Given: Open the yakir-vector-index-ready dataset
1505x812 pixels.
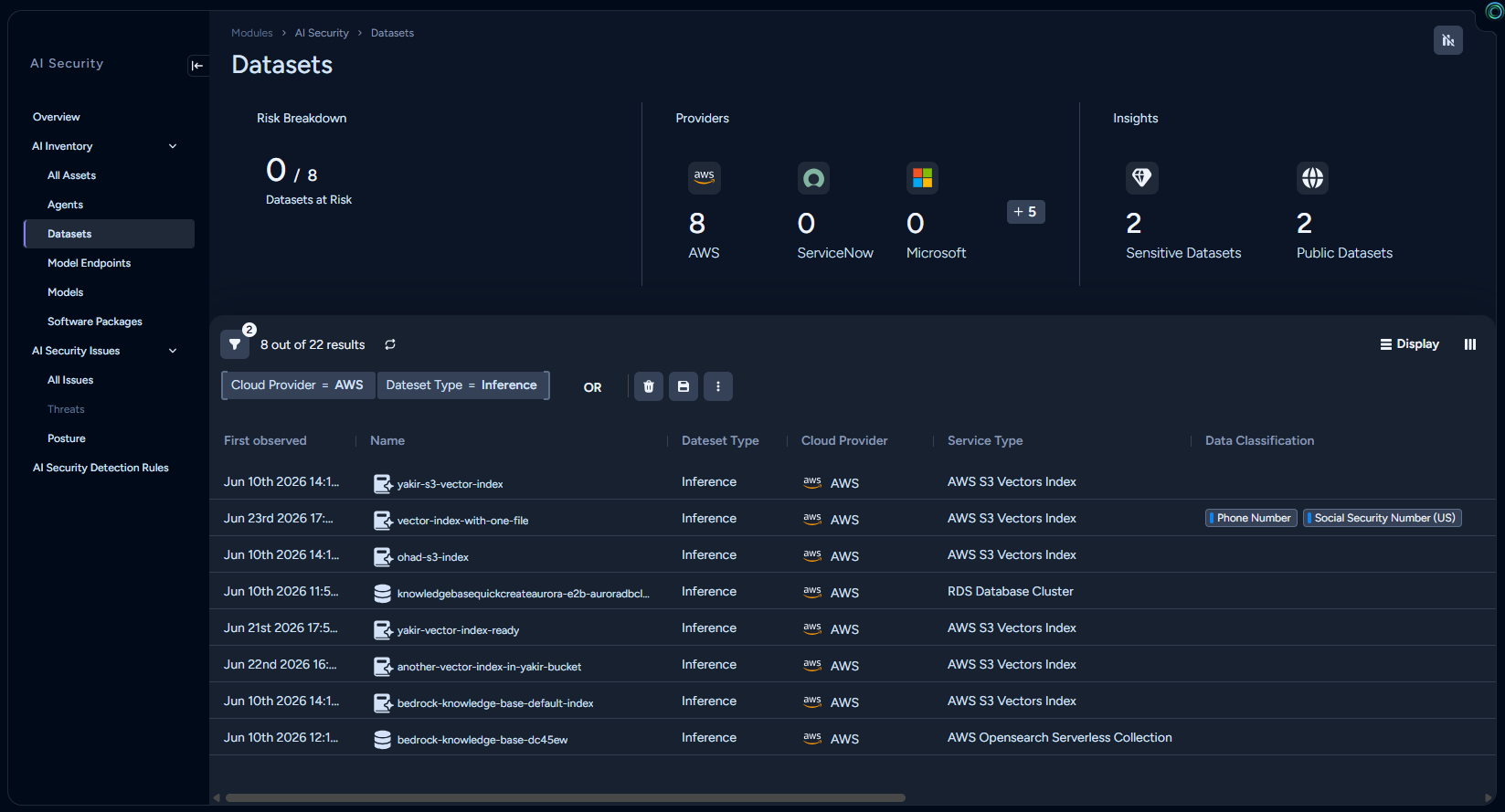Looking at the screenshot, I should pyautogui.click(x=458, y=630).
